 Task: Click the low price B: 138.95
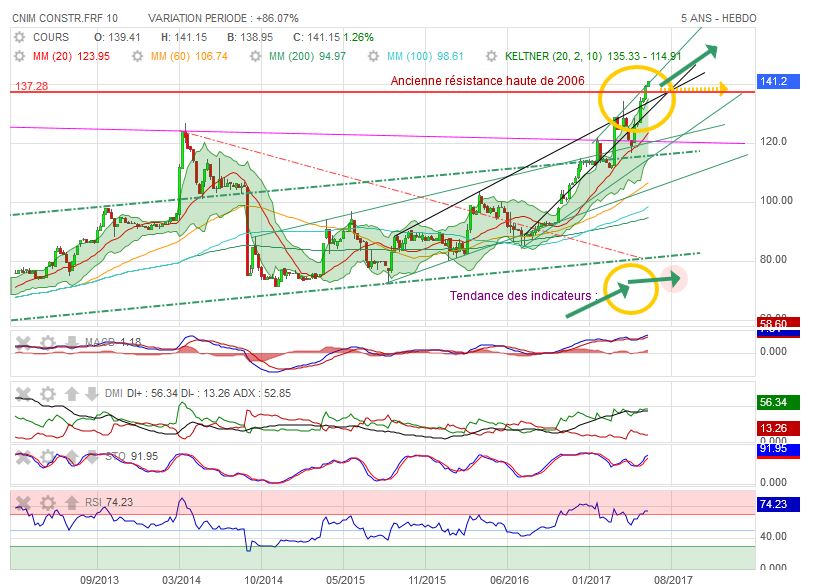(250, 38)
